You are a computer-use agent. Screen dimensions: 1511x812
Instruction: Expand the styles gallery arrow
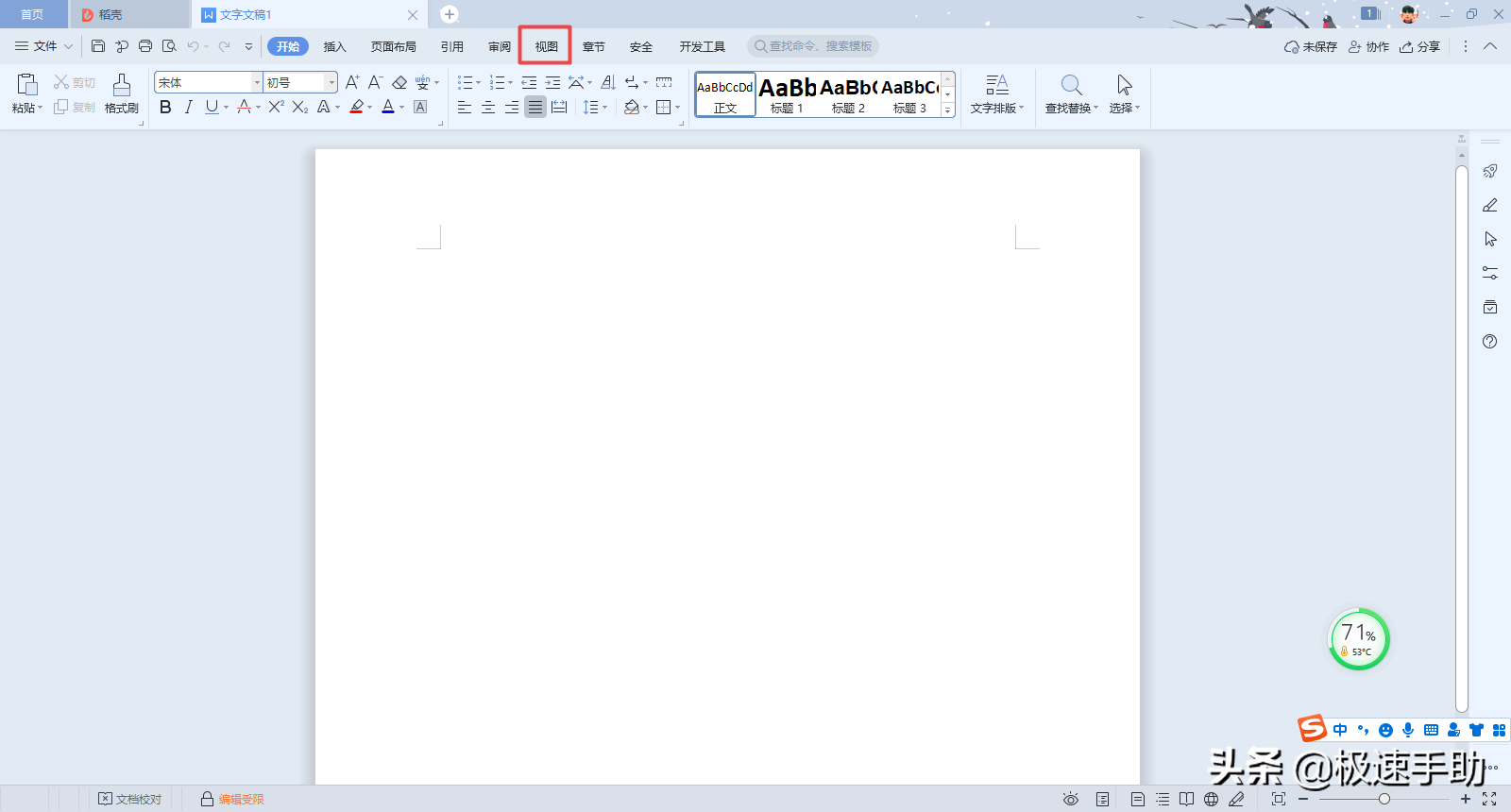click(x=948, y=110)
